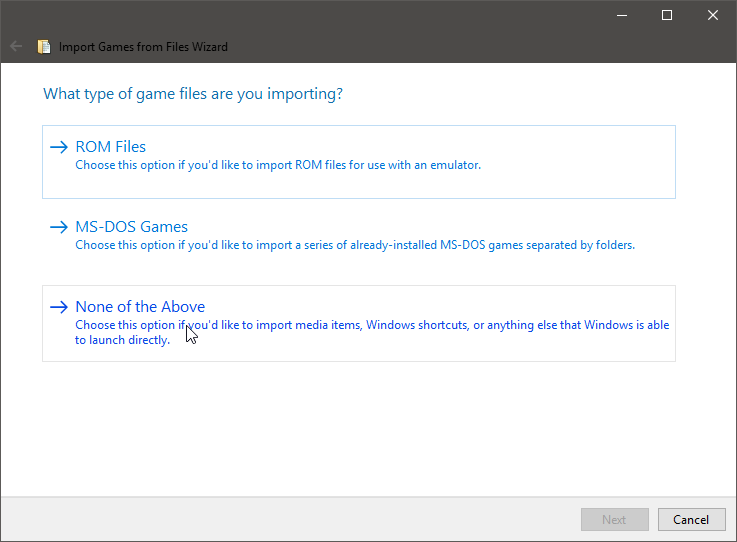
Task: Click the wizard folder icon beside the title
Action: coord(44,46)
